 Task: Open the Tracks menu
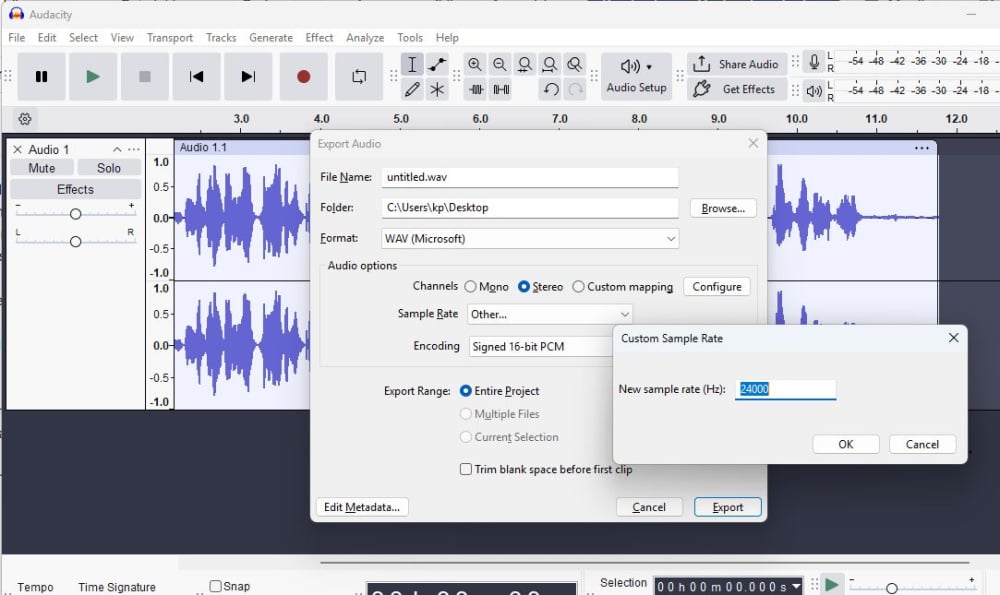click(x=221, y=38)
